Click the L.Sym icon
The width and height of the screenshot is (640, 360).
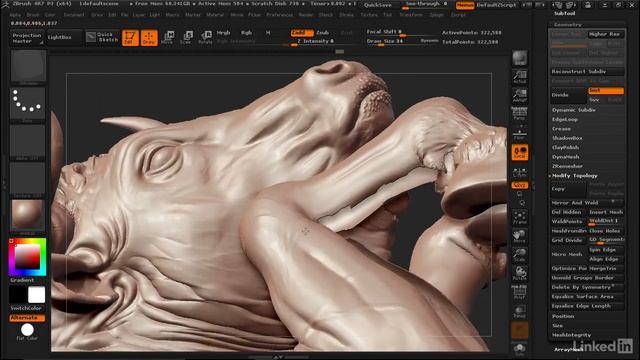coord(520,171)
